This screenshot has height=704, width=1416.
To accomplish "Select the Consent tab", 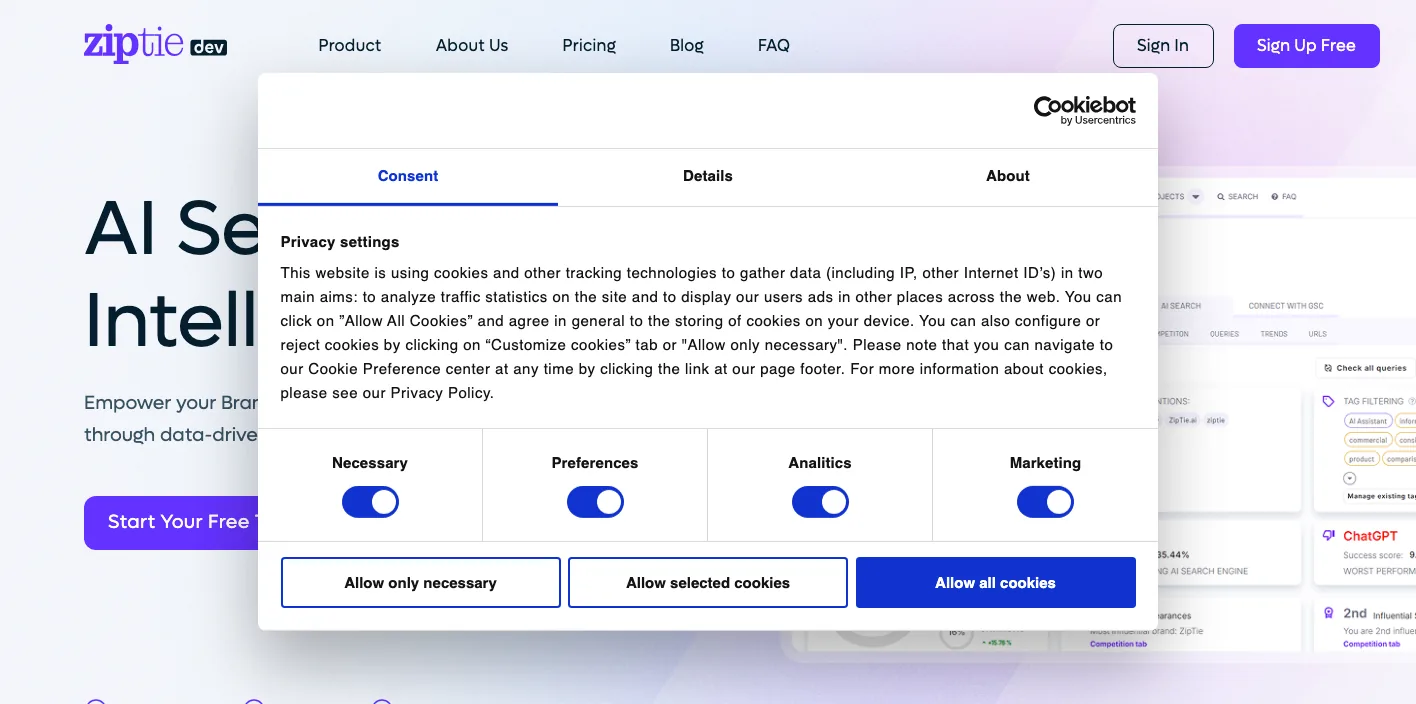I will (x=408, y=176).
